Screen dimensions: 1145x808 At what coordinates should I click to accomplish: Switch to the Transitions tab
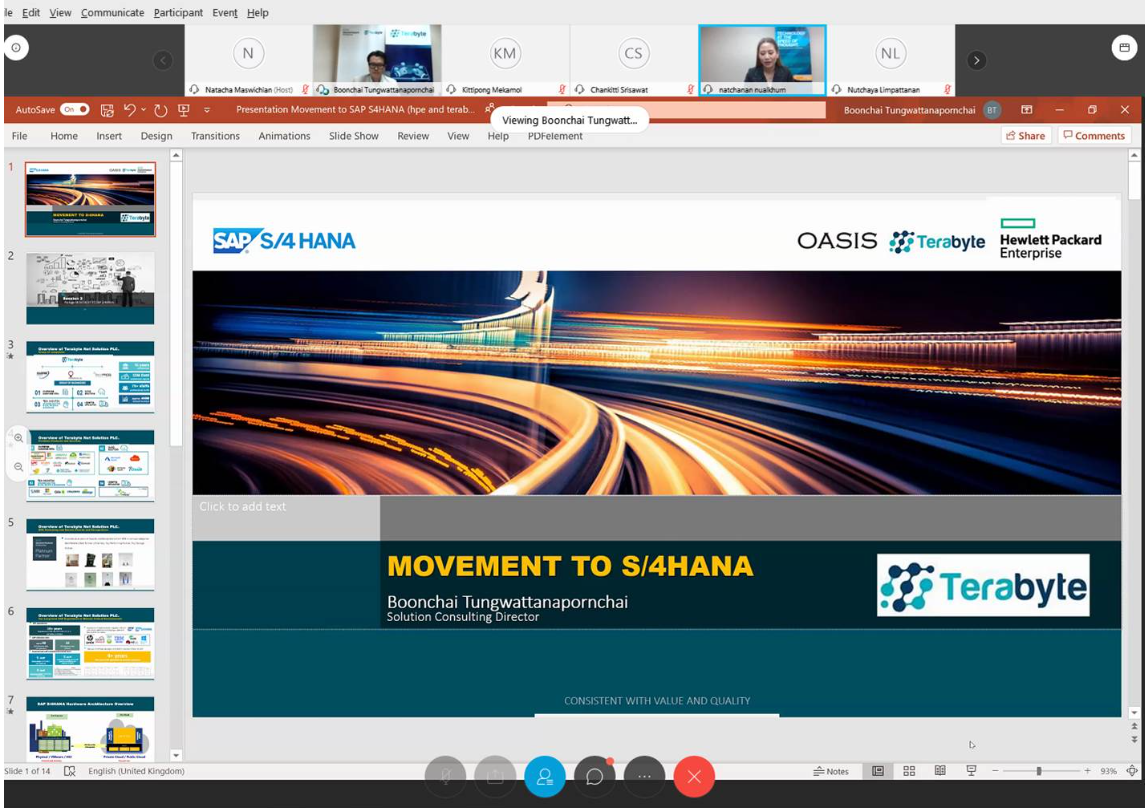coord(215,136)
